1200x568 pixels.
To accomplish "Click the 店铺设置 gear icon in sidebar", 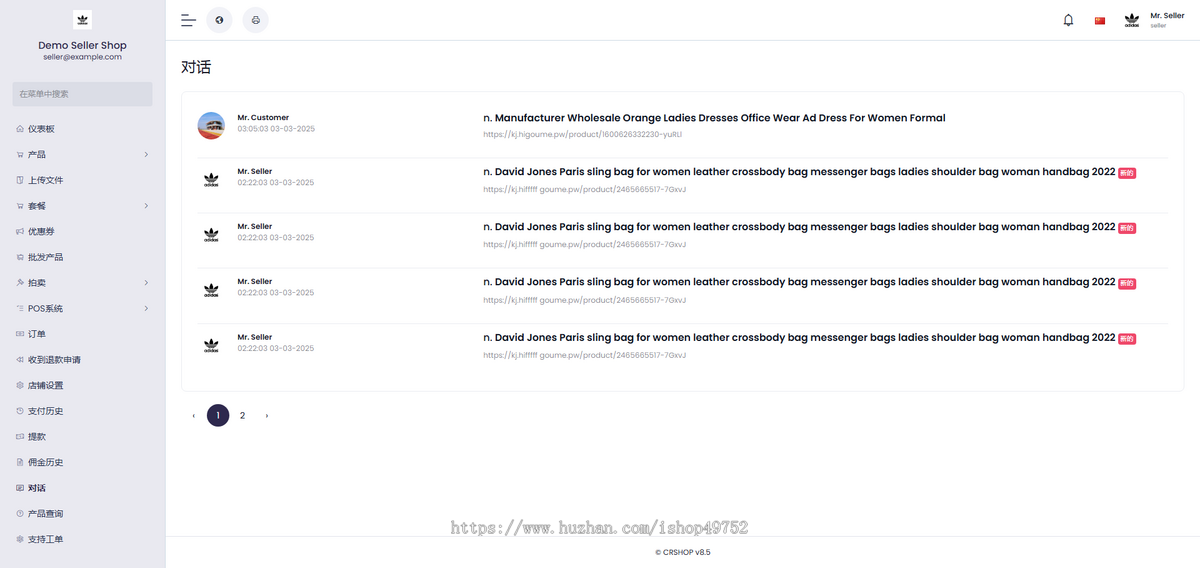I will click(x=20, y=385).
